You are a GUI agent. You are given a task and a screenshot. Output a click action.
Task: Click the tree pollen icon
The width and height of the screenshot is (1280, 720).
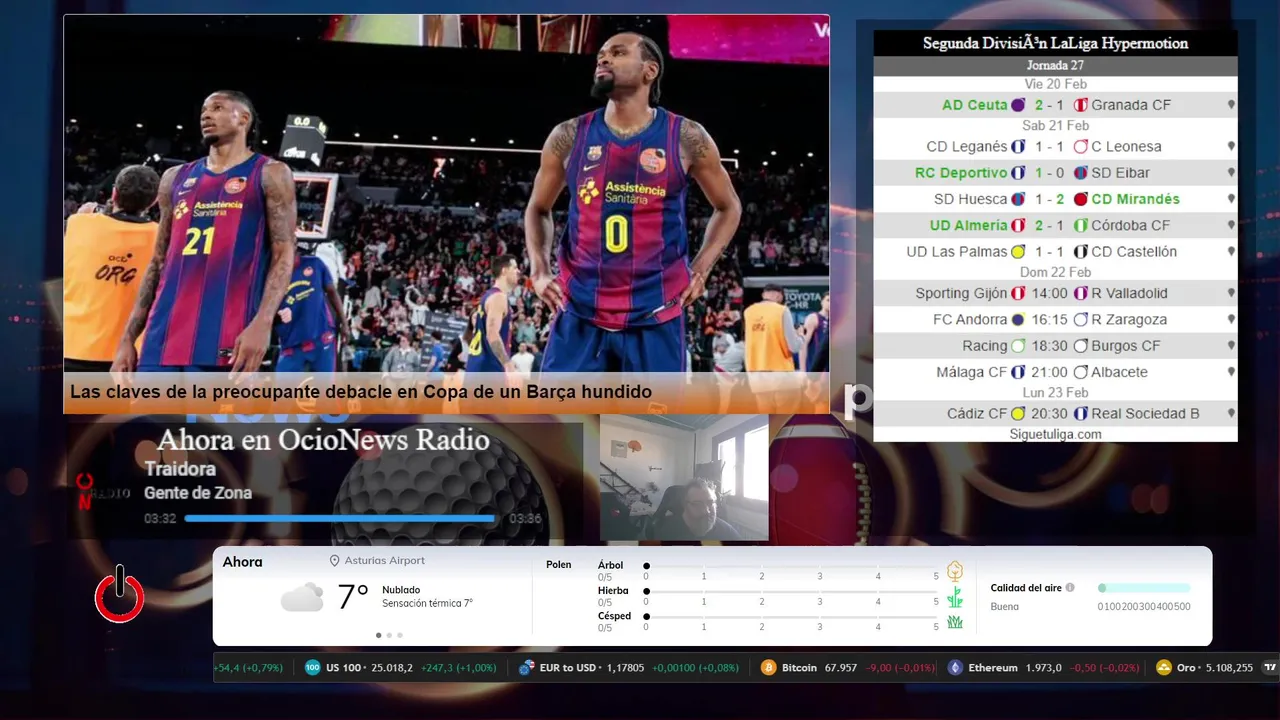(955, 571)
